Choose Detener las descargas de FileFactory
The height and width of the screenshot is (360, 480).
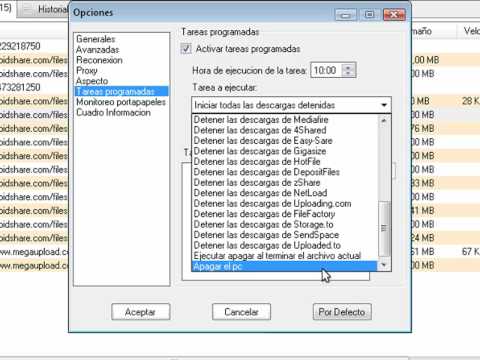coord(285,214)
